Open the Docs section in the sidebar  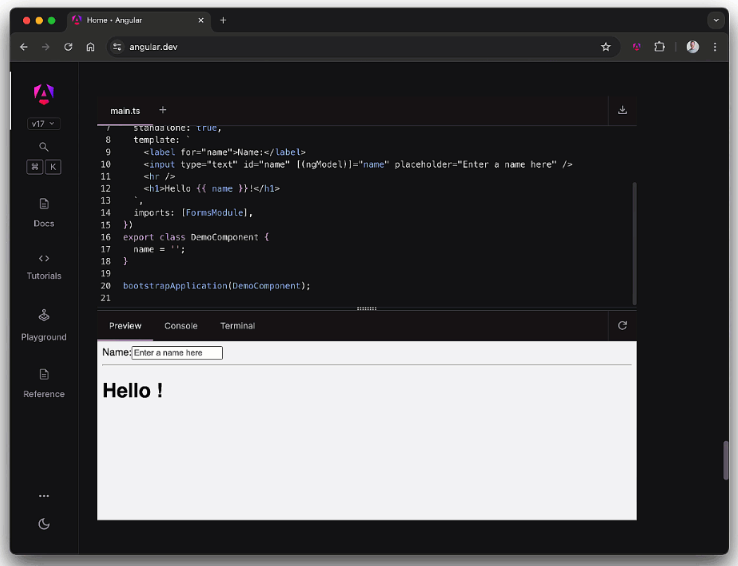tap(44, 213)
